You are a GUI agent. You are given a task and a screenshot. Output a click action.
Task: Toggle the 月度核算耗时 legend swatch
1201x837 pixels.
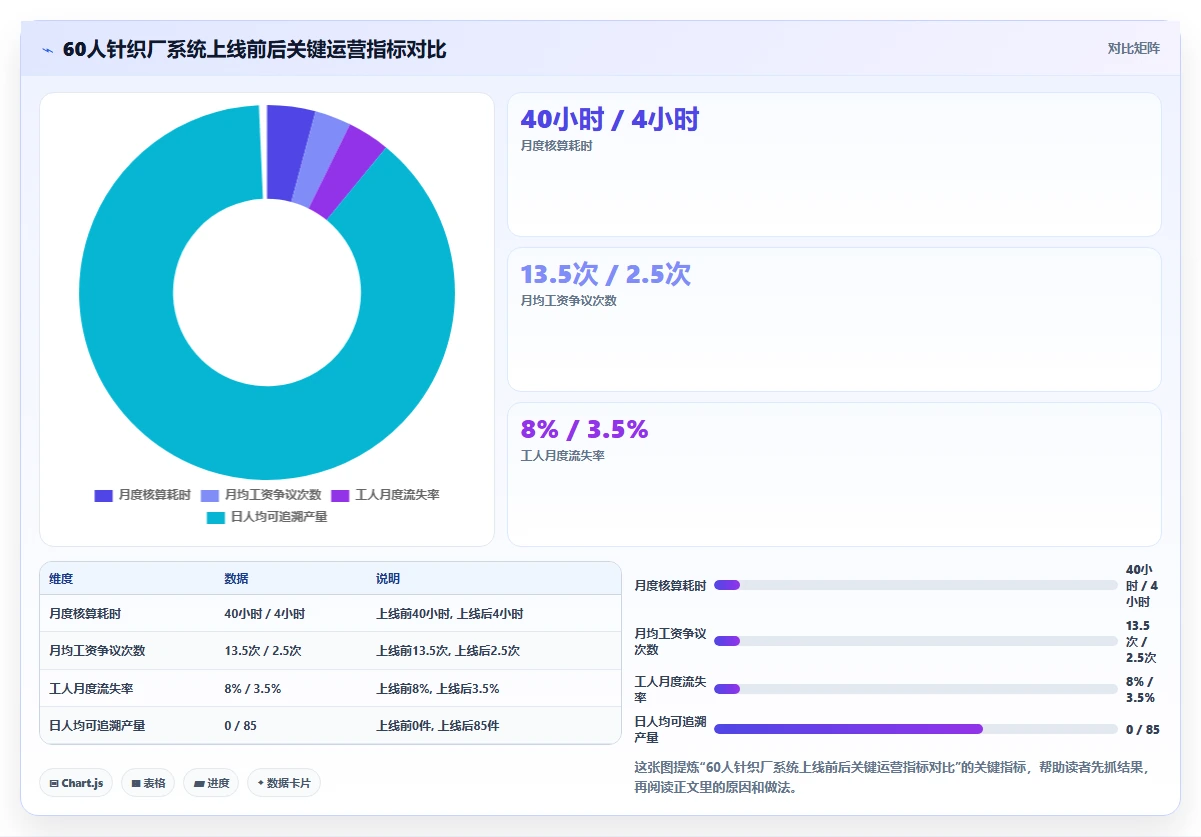point(103,495)
